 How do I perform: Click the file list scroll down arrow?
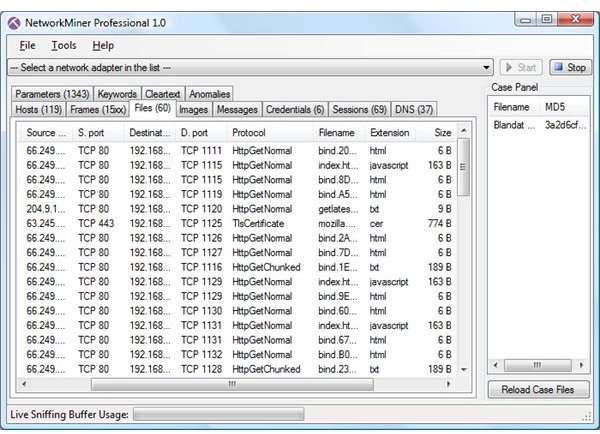[x=464, y=370]
